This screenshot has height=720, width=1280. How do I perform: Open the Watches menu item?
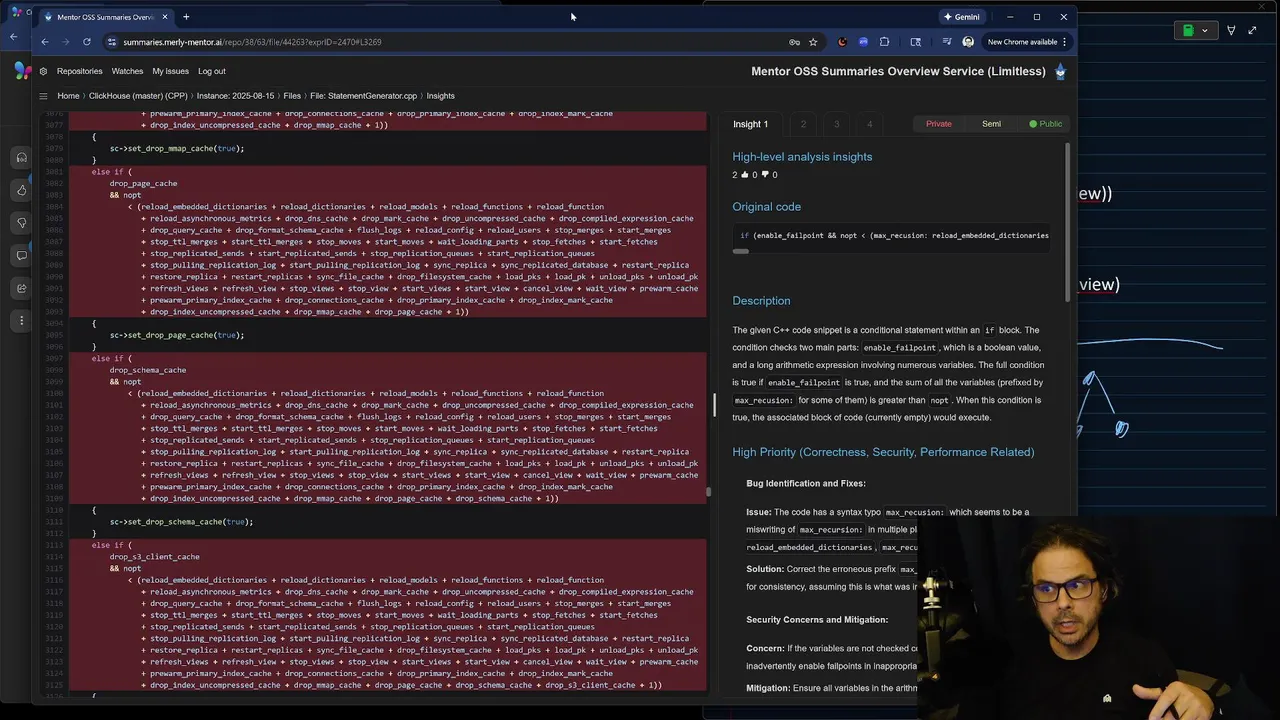[x=127, y=71]
